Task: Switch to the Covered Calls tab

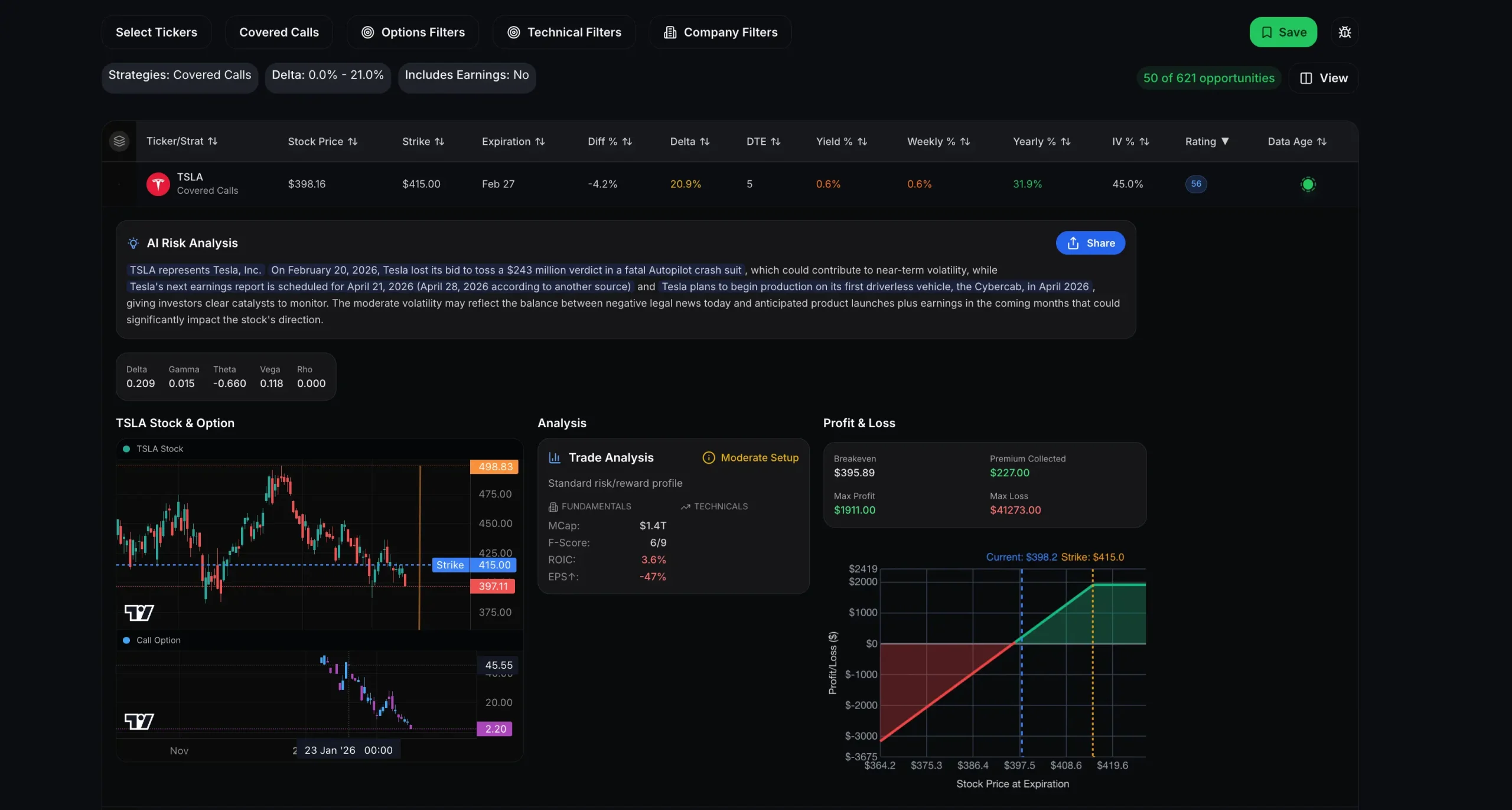Action: 279,32
